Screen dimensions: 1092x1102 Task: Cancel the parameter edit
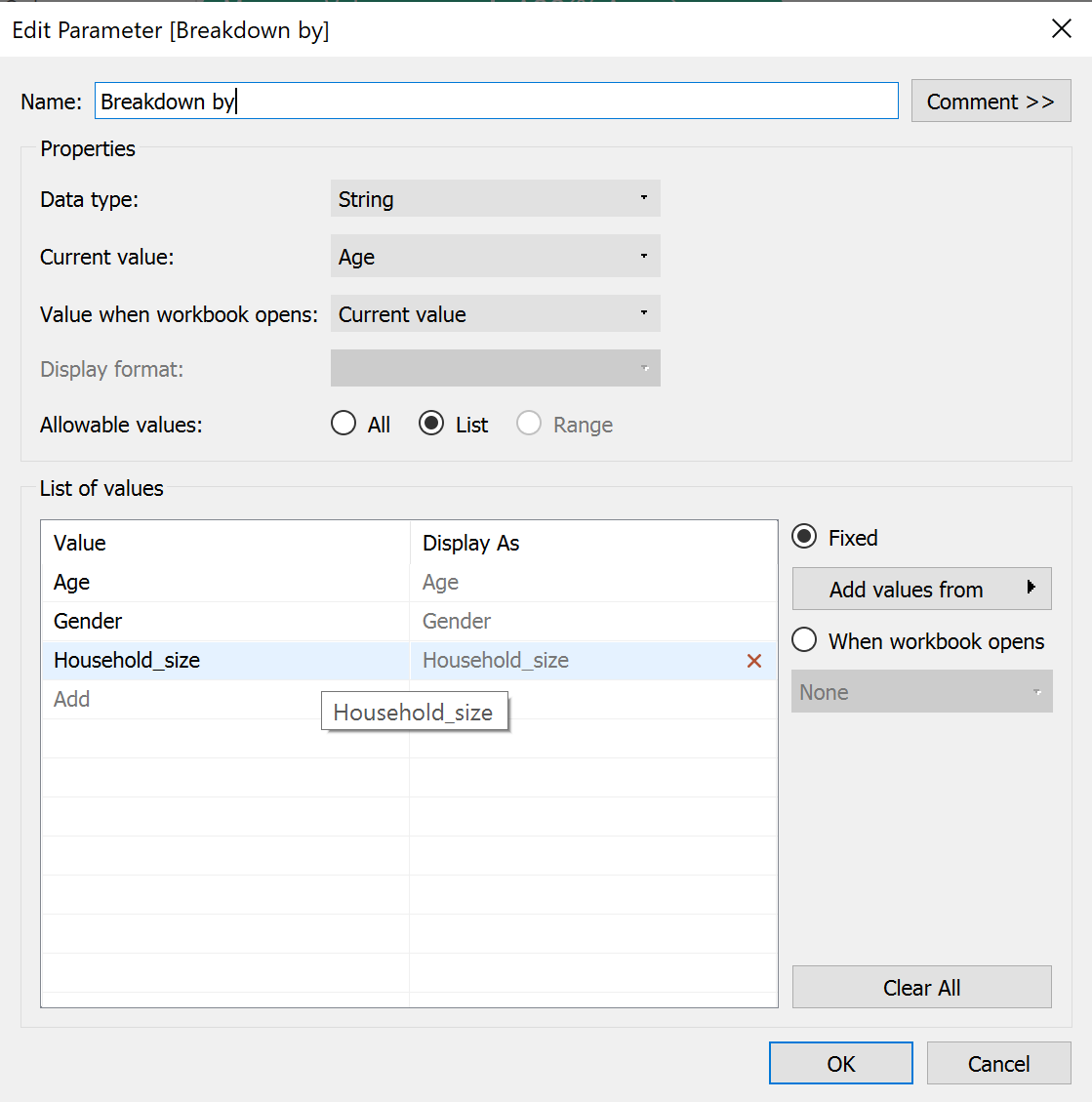997,1063
